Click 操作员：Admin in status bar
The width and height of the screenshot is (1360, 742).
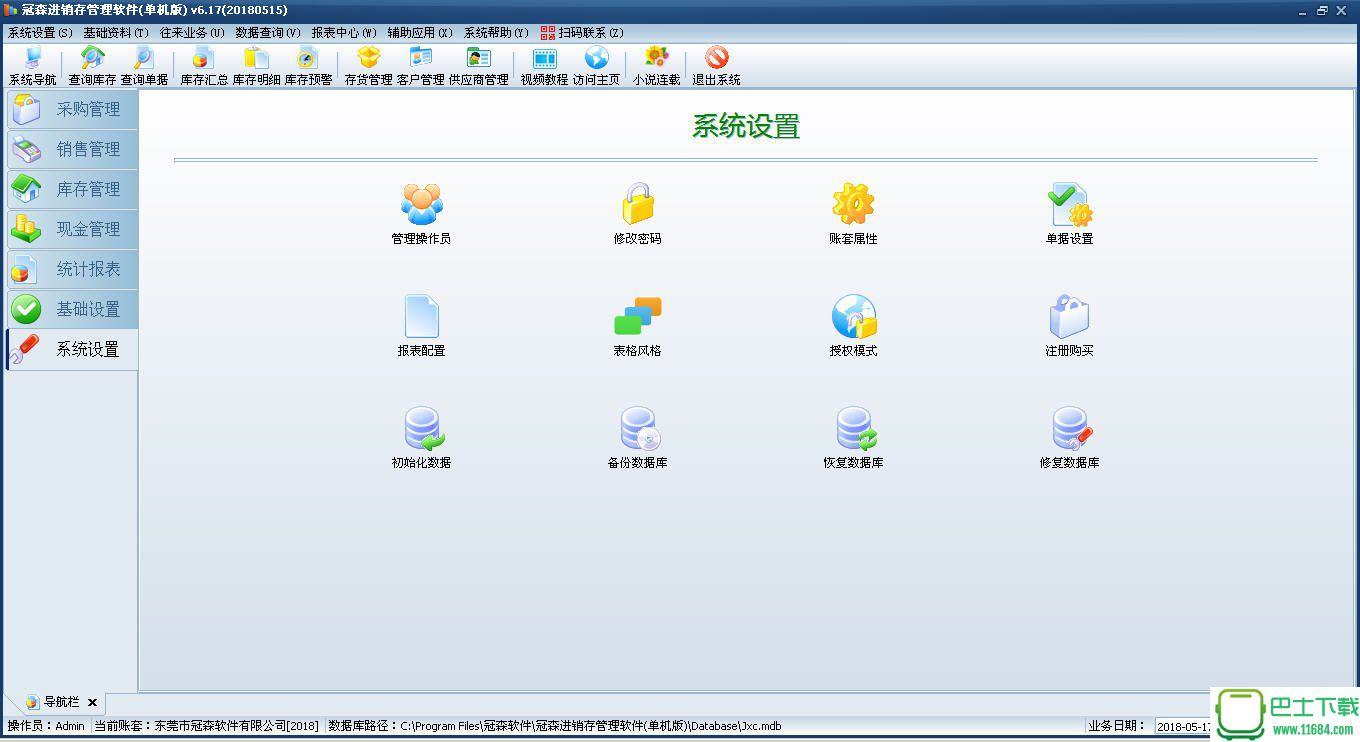tap(46, 726)
